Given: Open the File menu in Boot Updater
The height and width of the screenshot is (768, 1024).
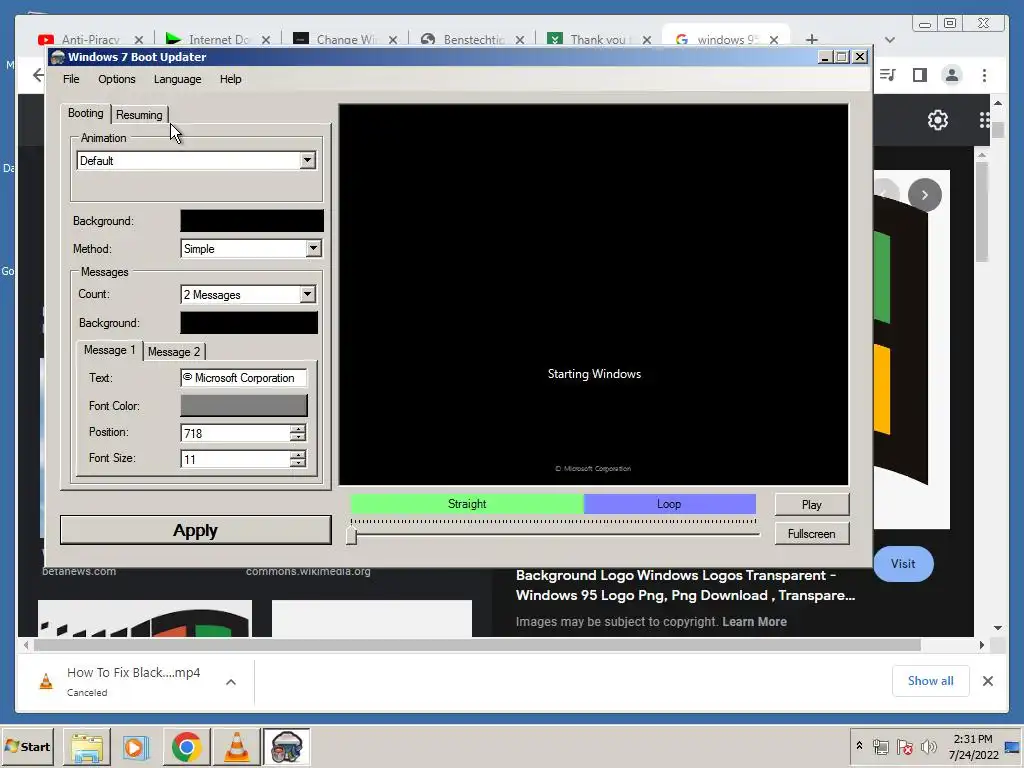Looking at the screenshot, I should pos(71,79).
